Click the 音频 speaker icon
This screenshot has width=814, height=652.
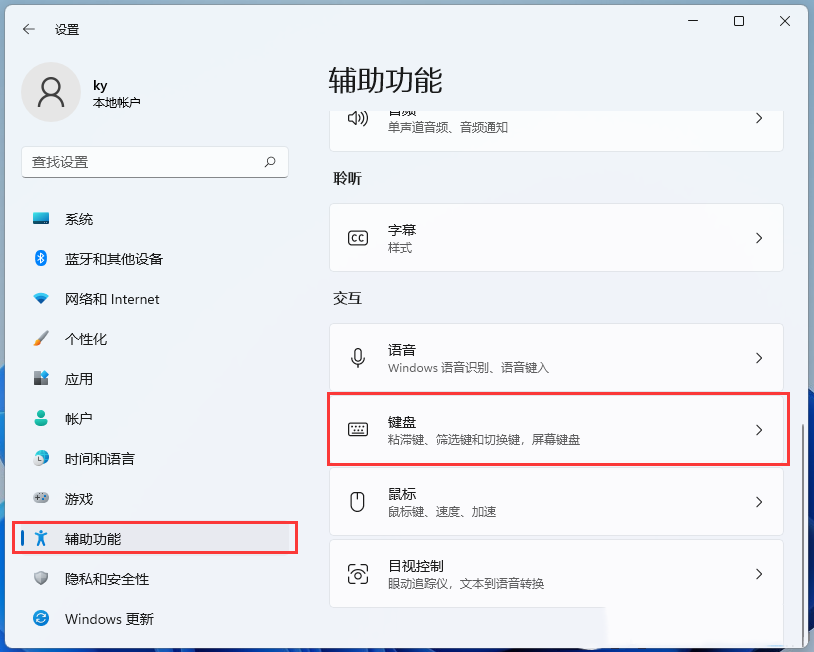[357, 119]
